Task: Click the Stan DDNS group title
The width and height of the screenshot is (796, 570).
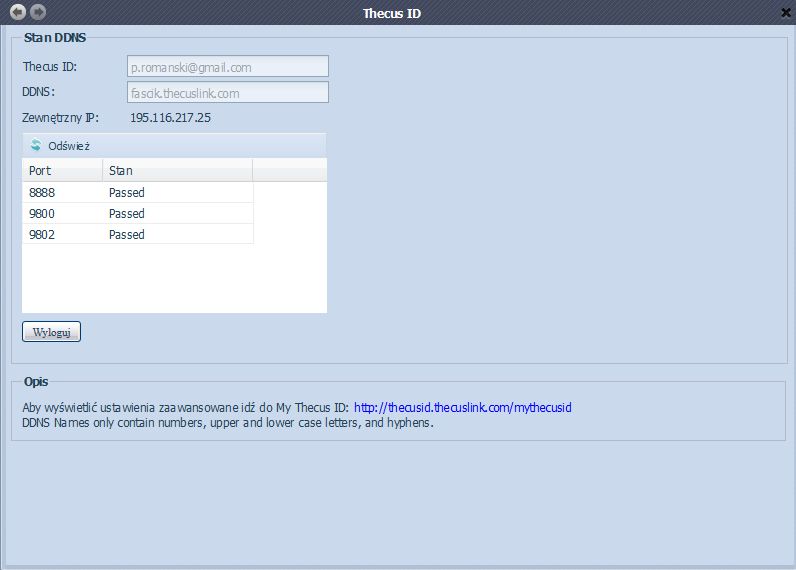Action: tap(55, 38)
